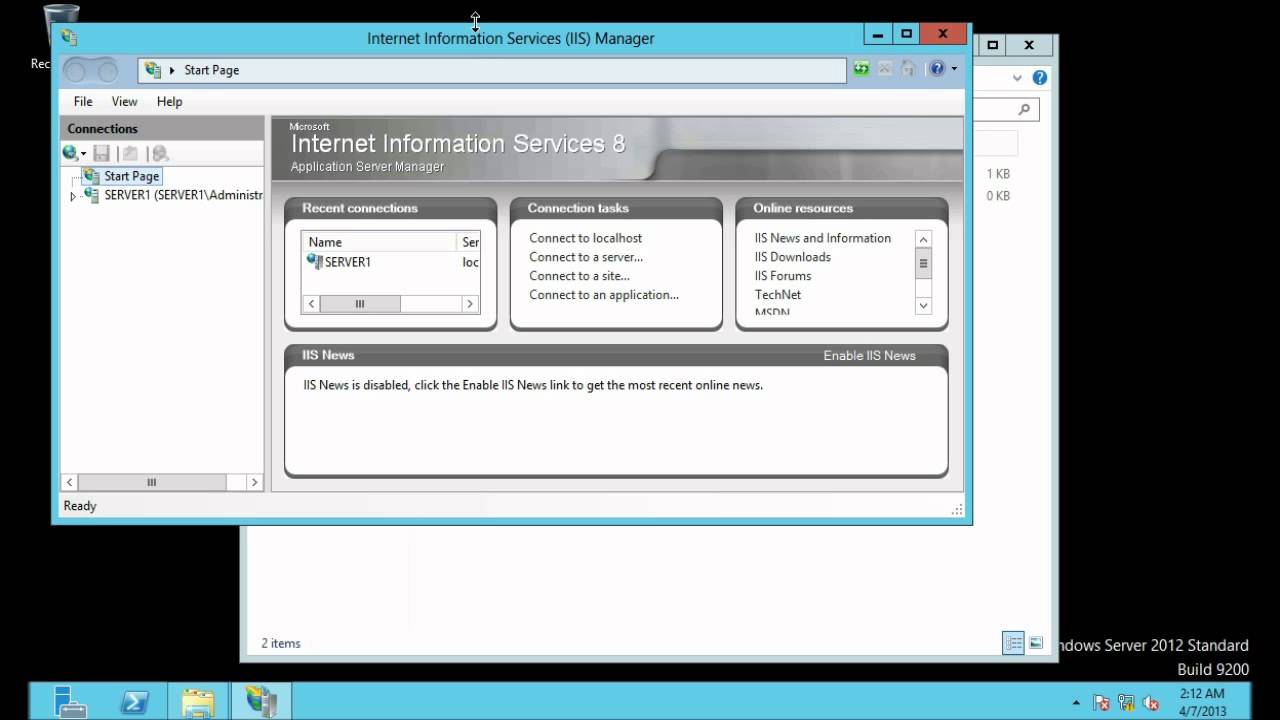Click the blue help question mark icon
This screenshot has width=1280, height=720.
point(937,69)
